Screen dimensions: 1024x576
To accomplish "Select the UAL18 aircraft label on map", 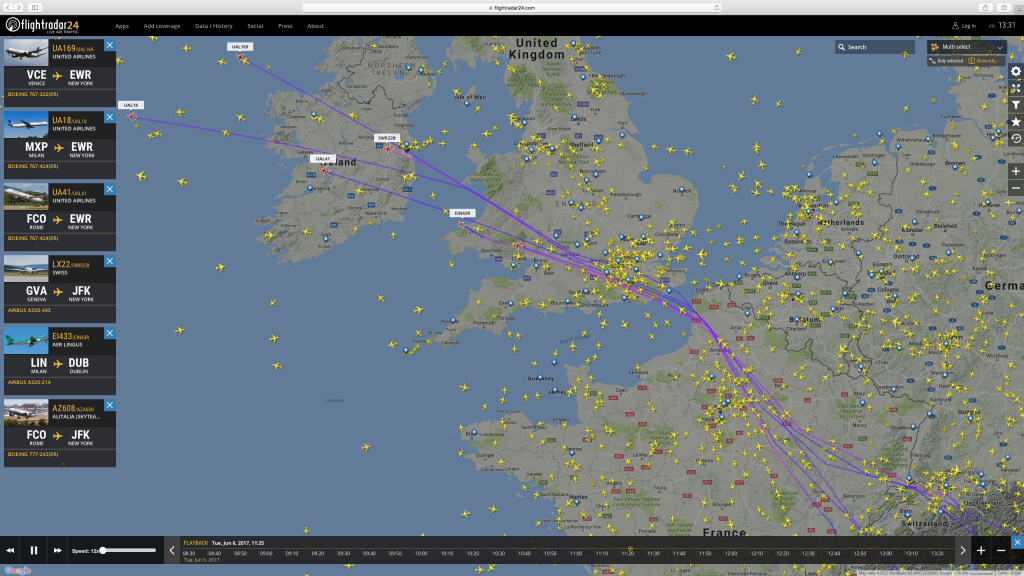I will tap(131, 104).
